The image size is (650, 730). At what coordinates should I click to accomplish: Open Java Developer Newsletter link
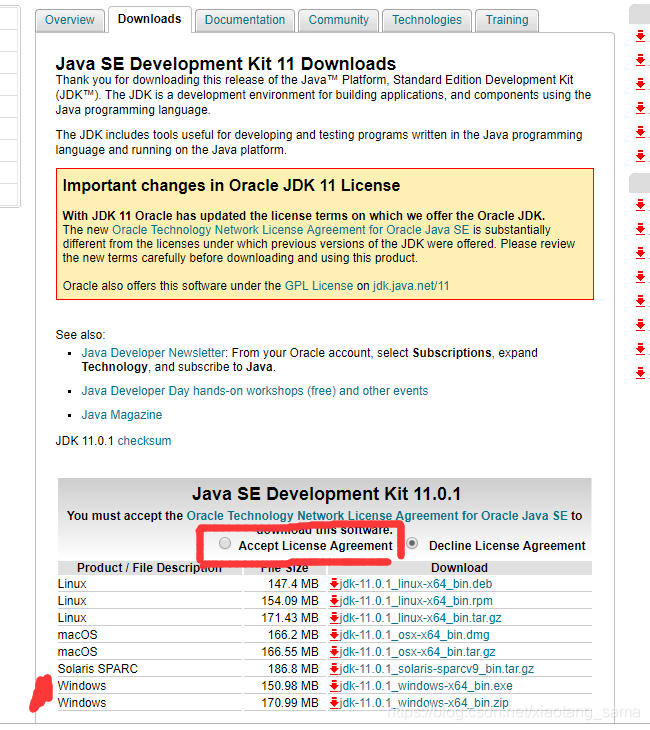(x=154, y=353)
